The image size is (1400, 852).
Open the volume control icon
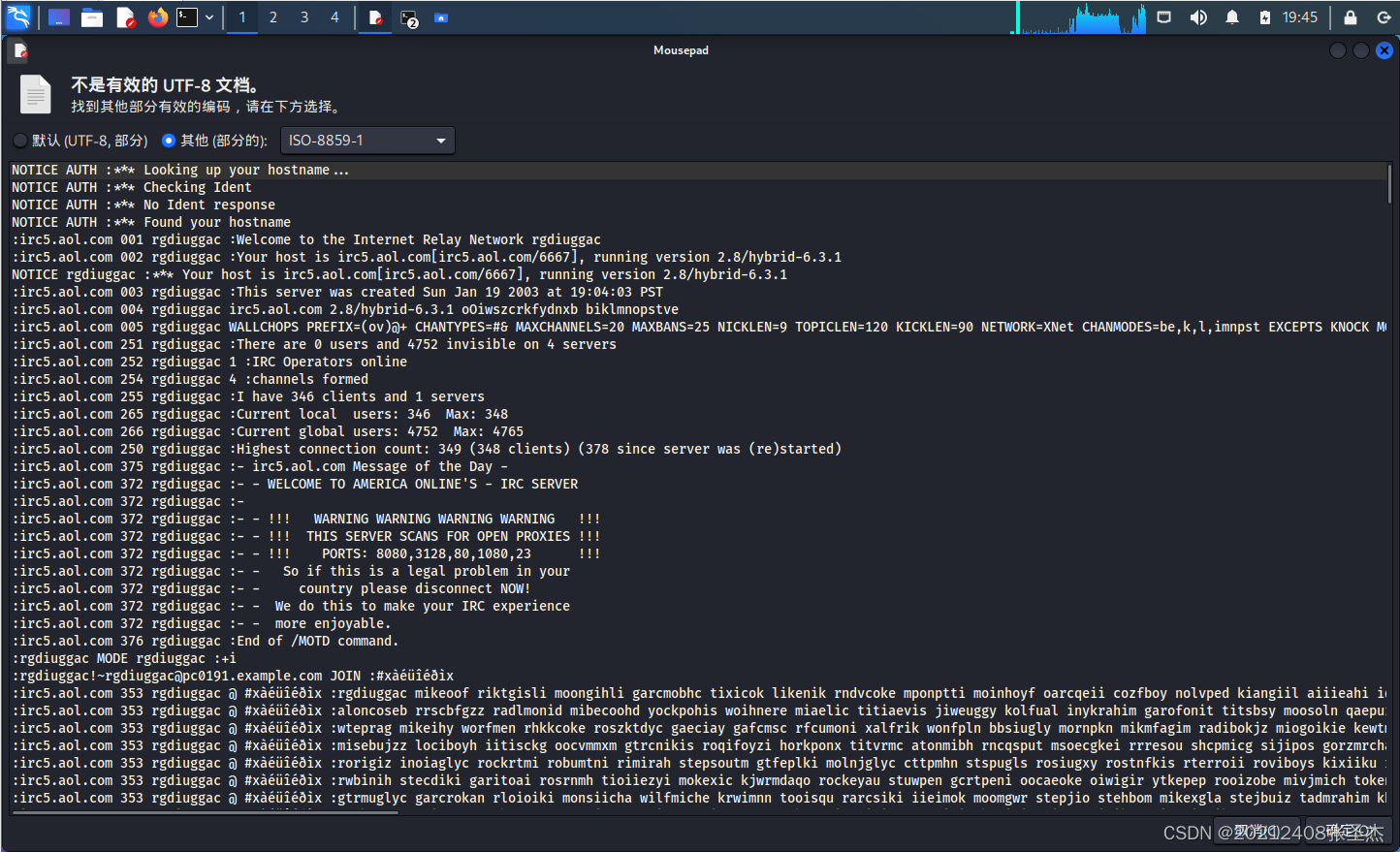coord(1198,17)
